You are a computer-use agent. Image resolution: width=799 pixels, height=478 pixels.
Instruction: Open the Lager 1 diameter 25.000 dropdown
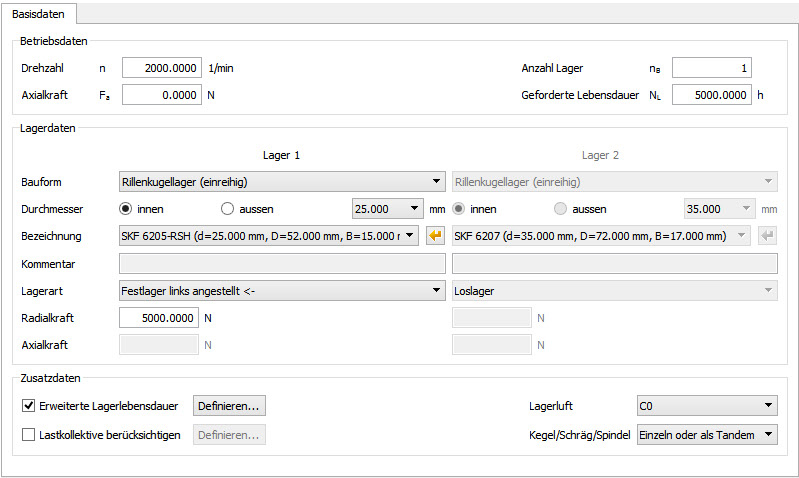(x=388, y=209)
